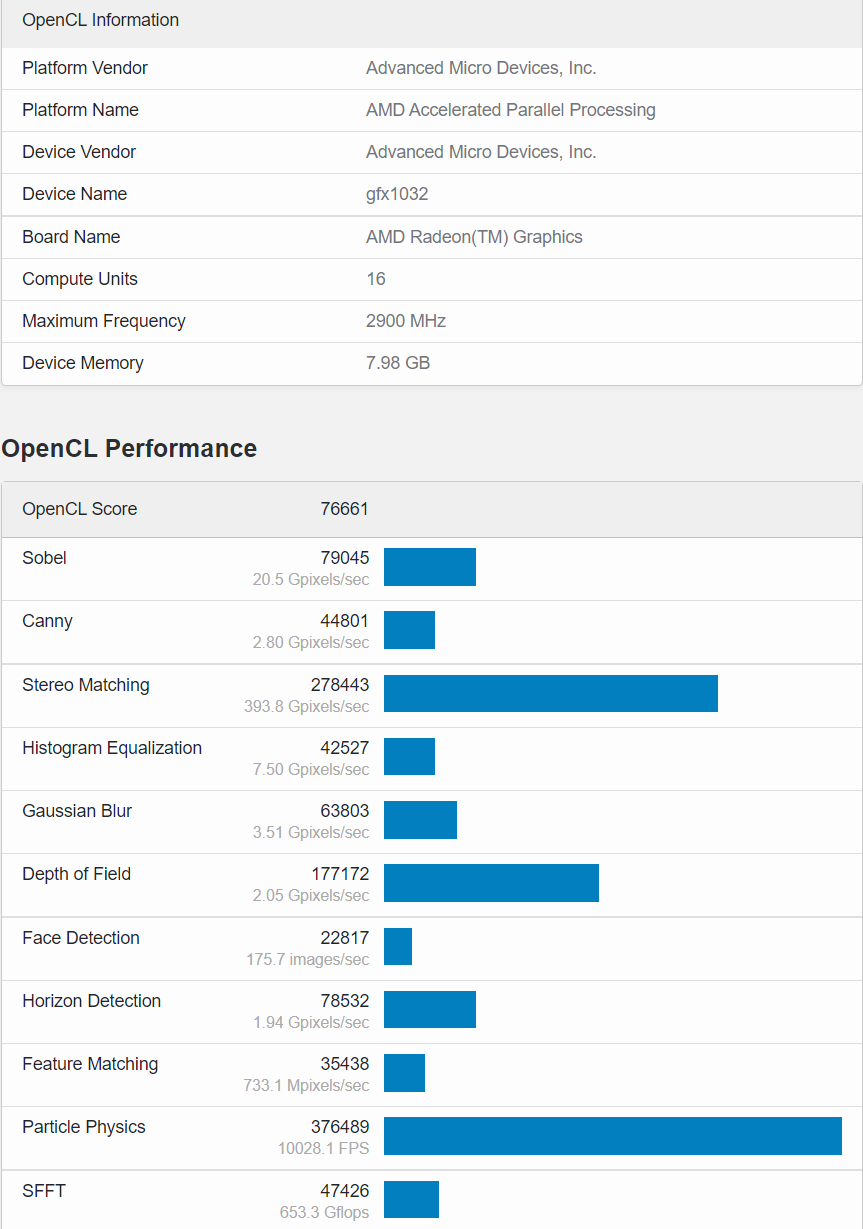This screenshot has width=863, height=1229.
Task: Click the Maximum Frequency 2900 MHz value
Action: pyautogui.click(x=406, y=321)
